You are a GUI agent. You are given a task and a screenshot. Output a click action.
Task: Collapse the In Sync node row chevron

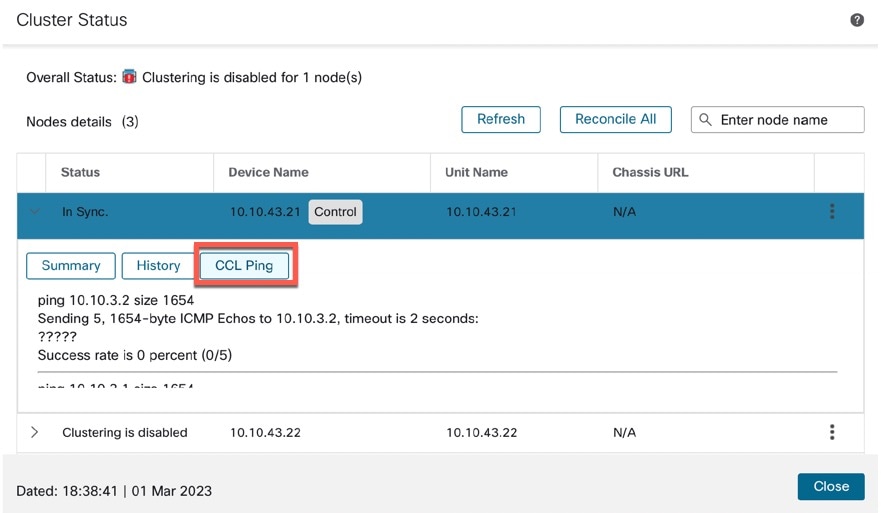pos(35,212)
